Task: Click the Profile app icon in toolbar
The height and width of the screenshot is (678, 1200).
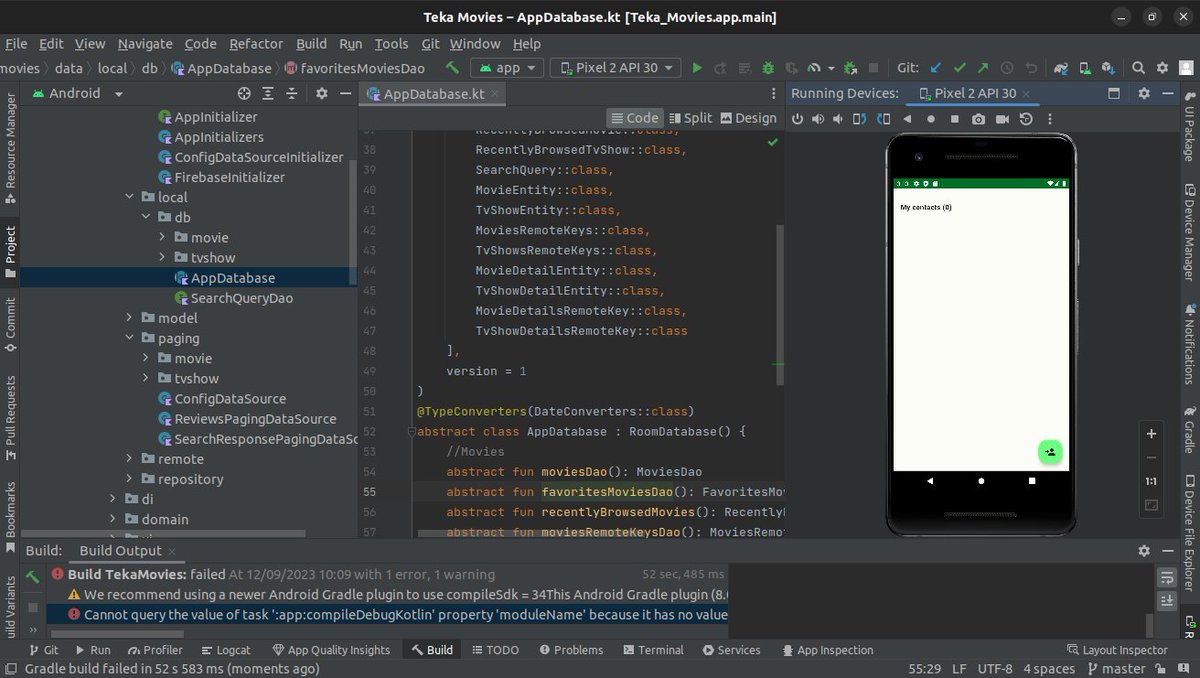Action: point(814,68)
